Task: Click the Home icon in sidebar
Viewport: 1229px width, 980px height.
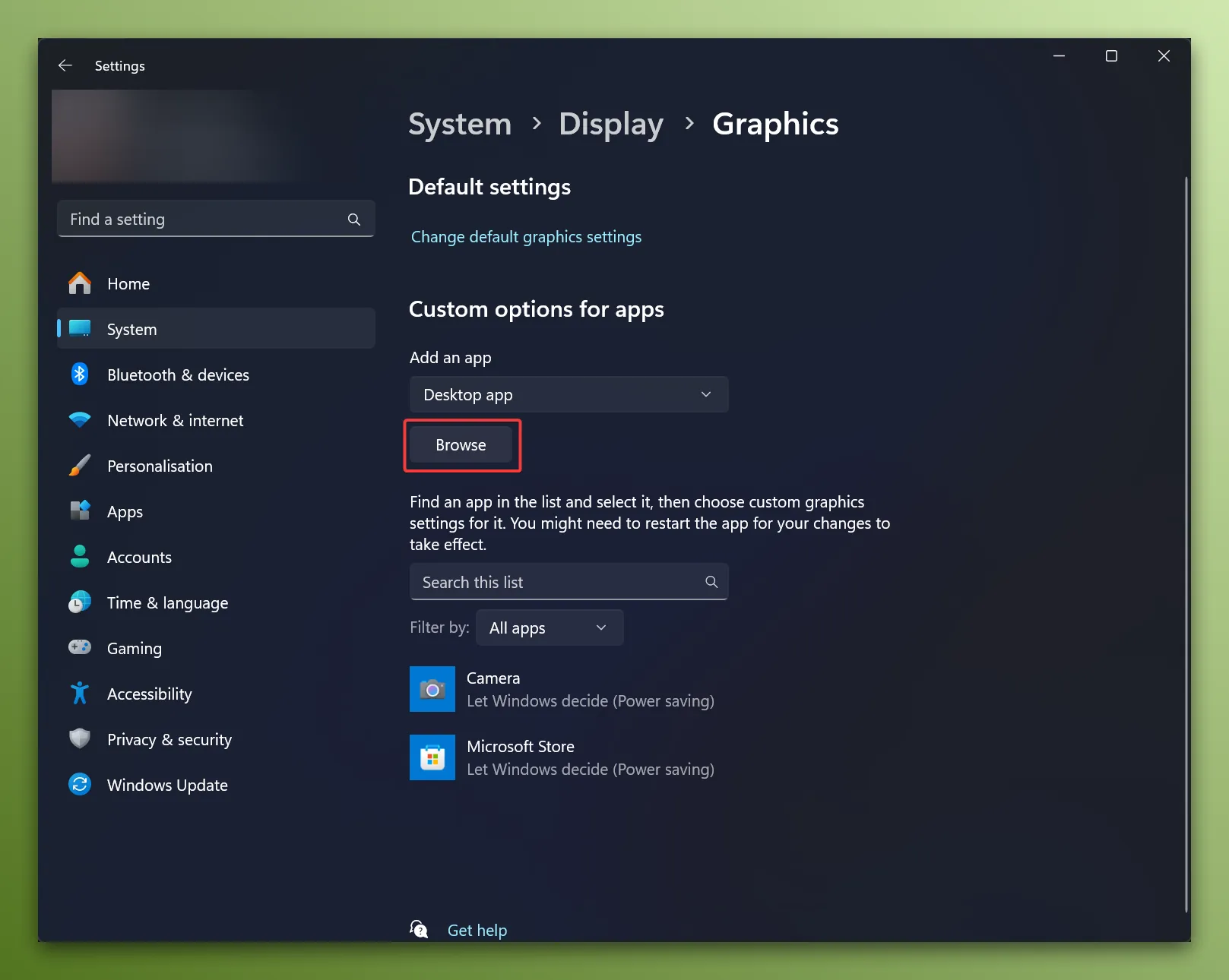Action: (79, 283)
